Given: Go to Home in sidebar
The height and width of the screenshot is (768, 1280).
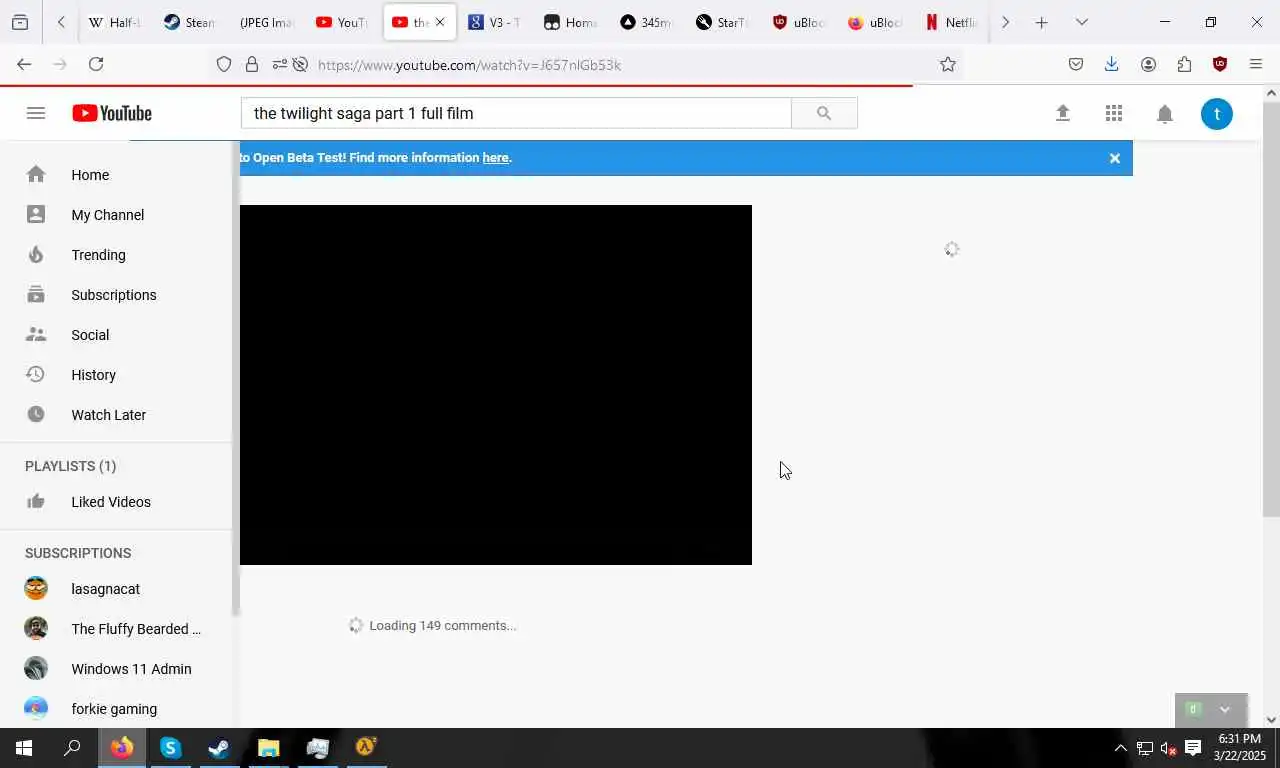Looking at the screenshot, I should coord(116,175).
